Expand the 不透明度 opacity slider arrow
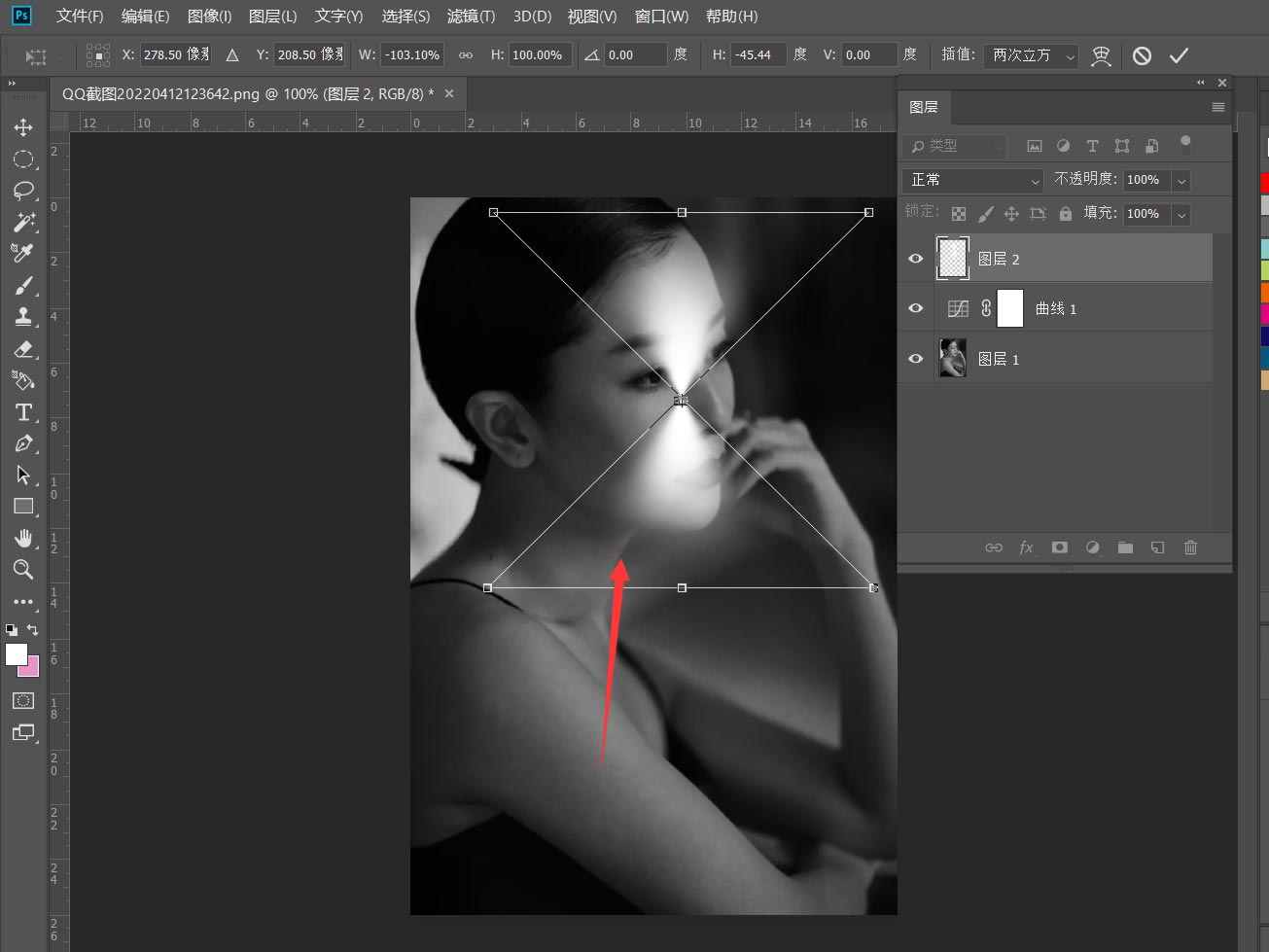This screenshot has width=1269, height=952. (x=1181, y=180)
